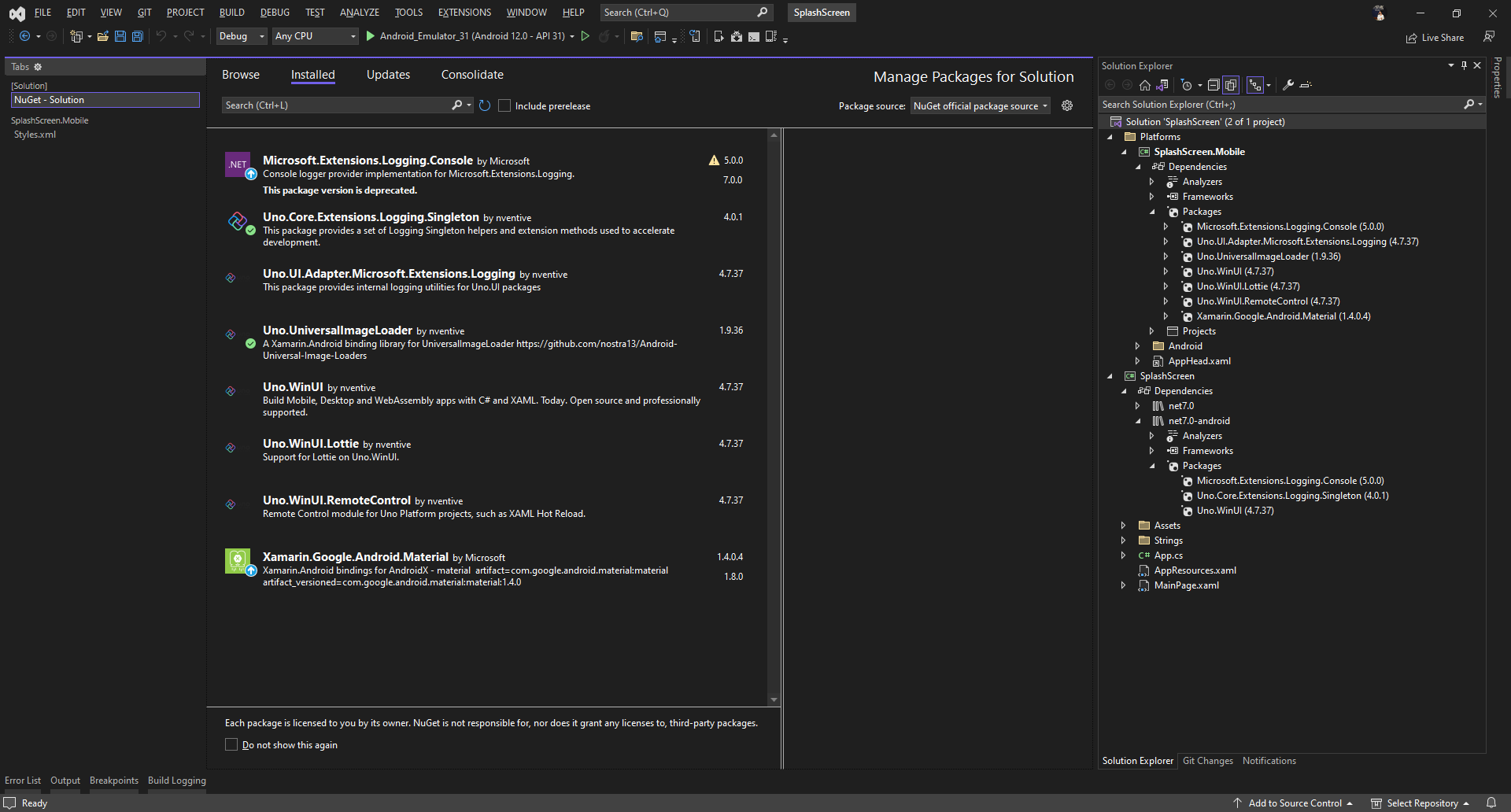Refresh the installed packages list
Viewport: 1511px width, 812px height.
click(484, 105)
